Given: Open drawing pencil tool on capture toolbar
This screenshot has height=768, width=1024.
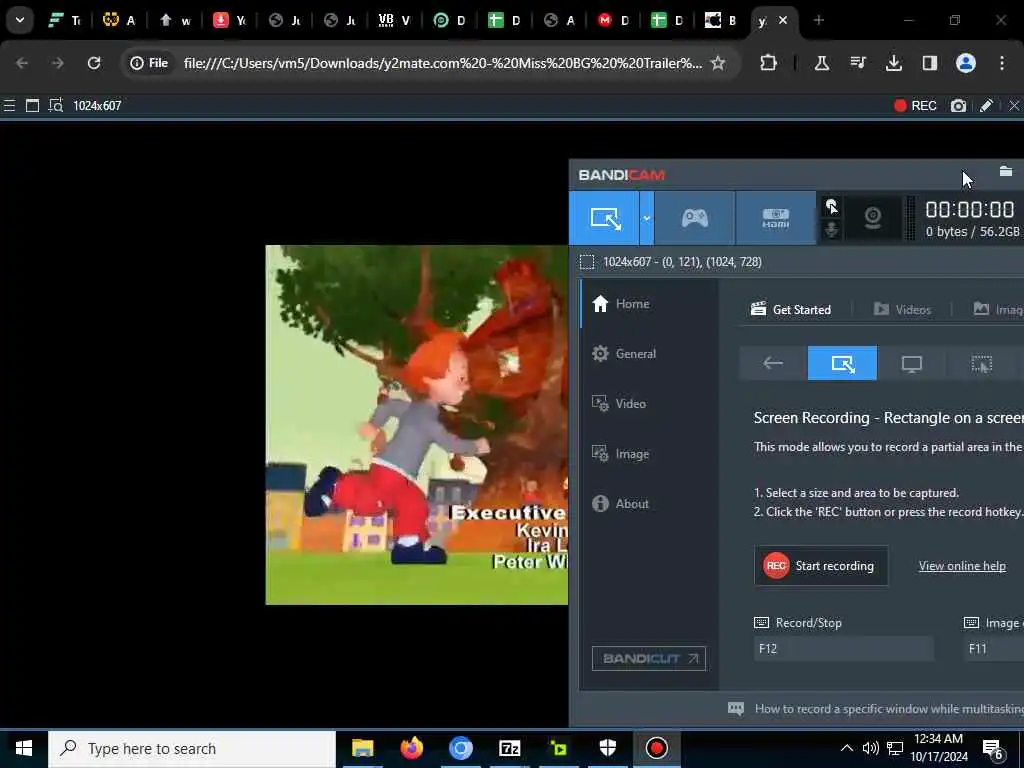Looking at the screenshot, I should (986, 106).
